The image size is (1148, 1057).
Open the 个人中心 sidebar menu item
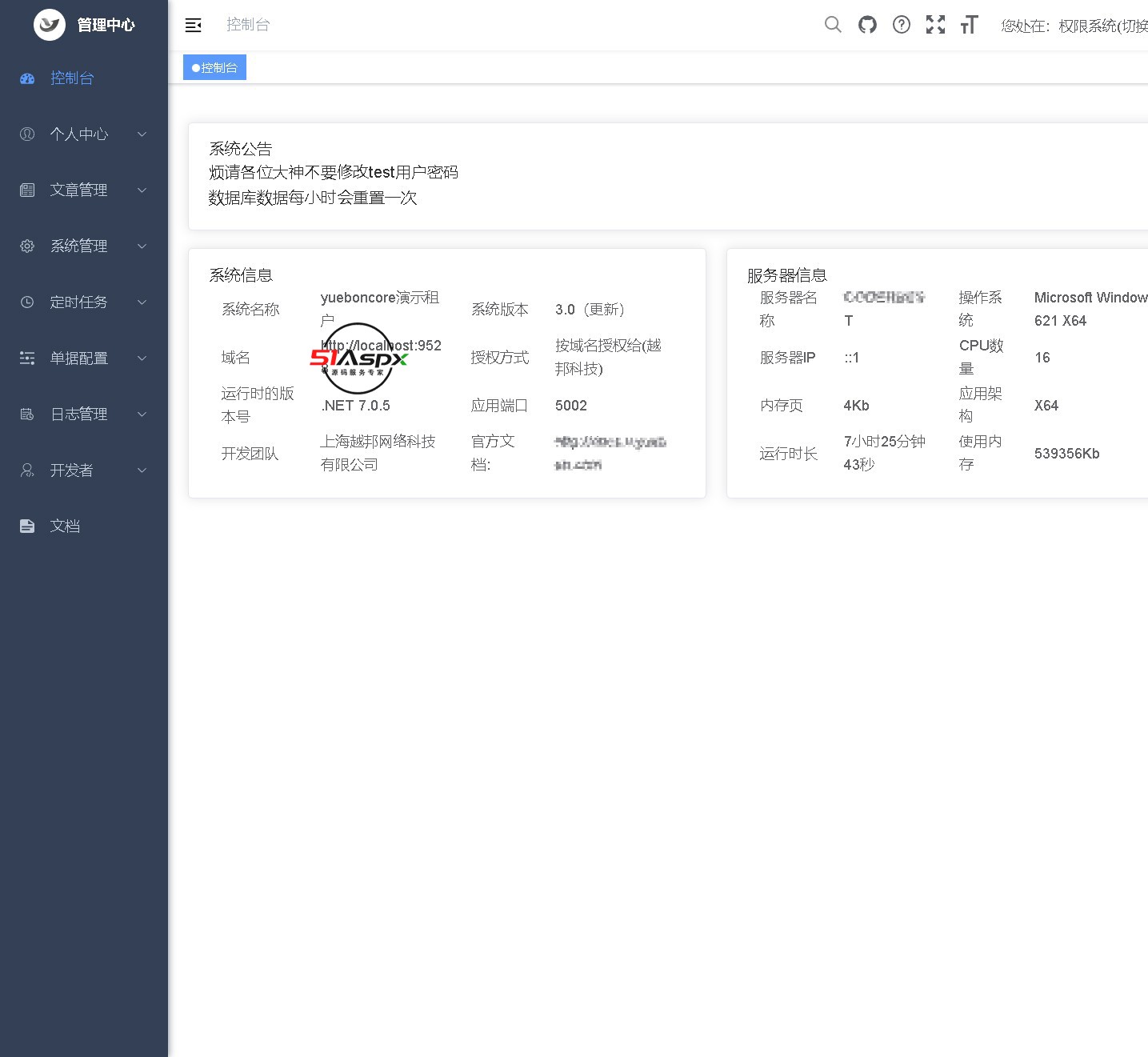(x=84, y=134)
